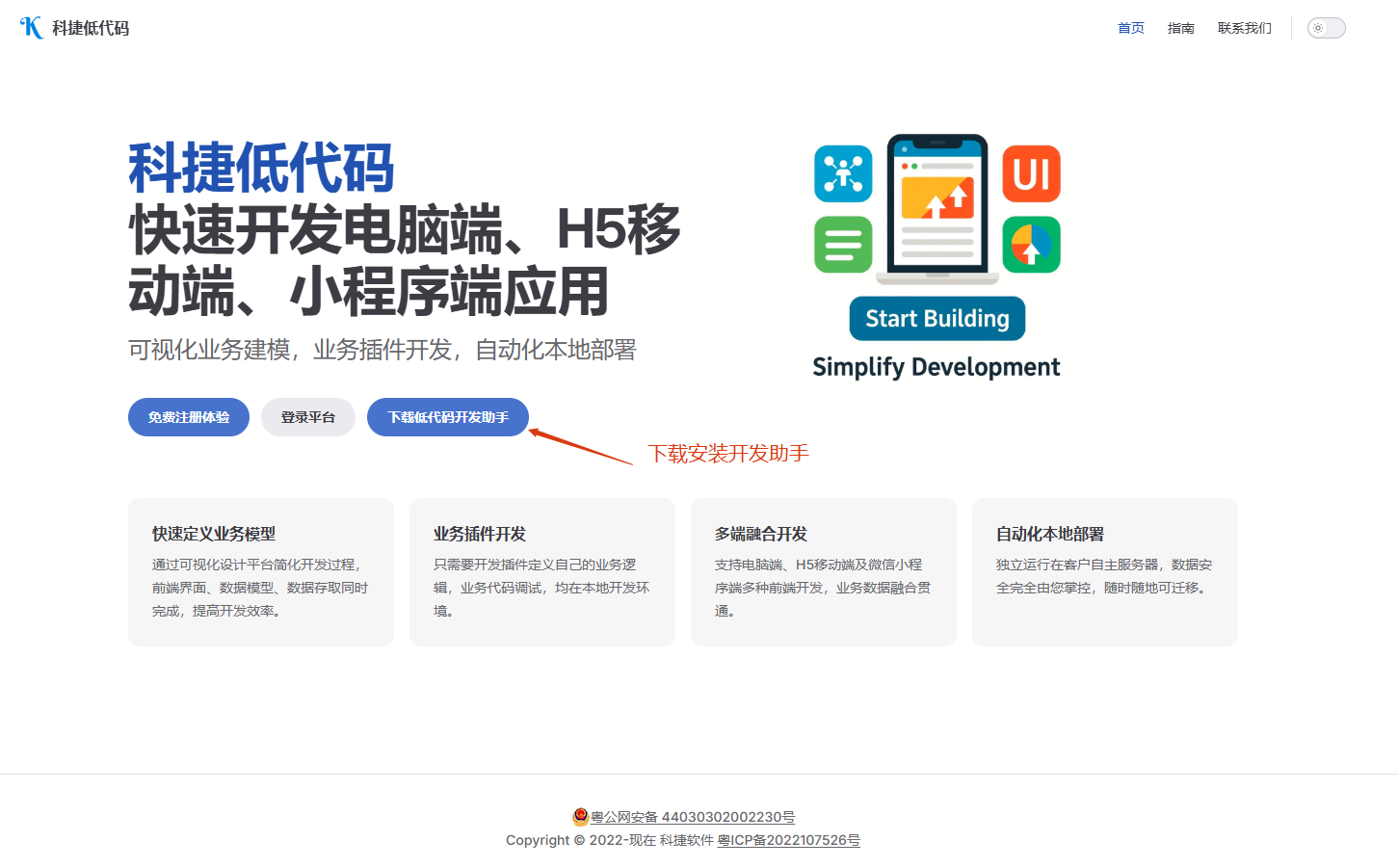Viewport: 1398px width, 868px height.
Task: Select the 快速定义业务模型 feature card
Action: click(261, 572)
